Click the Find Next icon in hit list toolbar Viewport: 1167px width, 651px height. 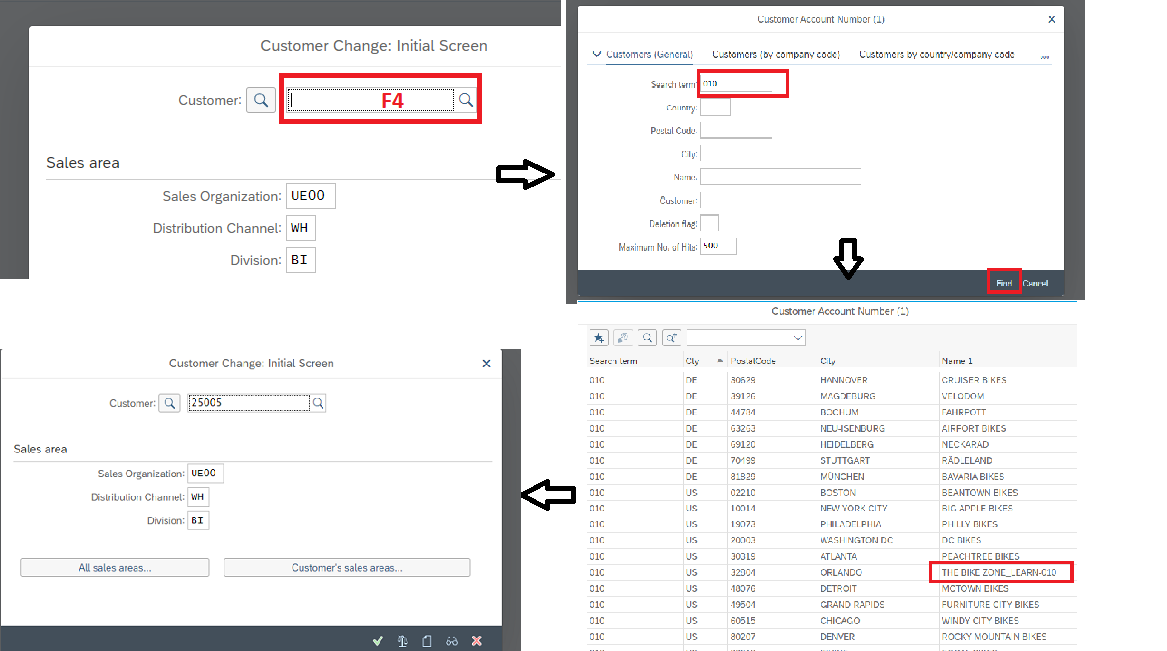(x=671, y=338)
